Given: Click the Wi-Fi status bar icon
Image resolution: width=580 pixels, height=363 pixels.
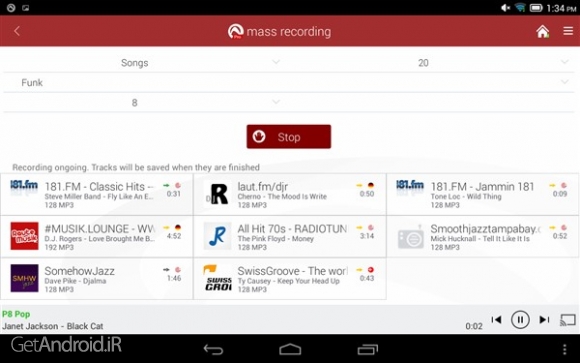Looking at the screenshot, I should coord(520,8).
